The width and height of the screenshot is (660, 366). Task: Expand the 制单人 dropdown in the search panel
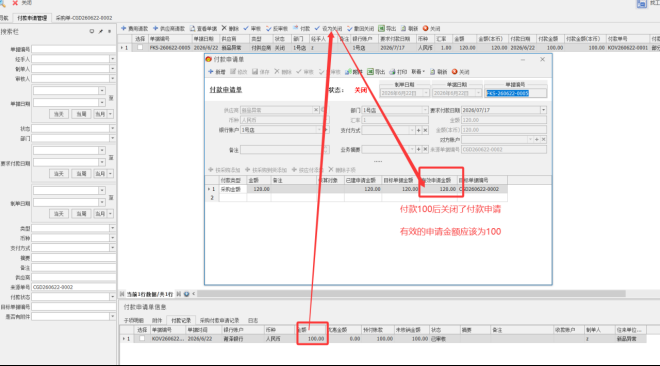point(112,69)
